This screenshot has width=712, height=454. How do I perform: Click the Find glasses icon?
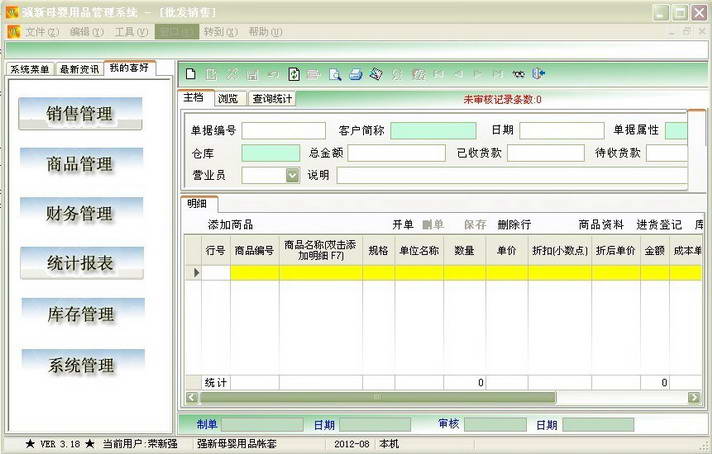tap(518, 74)
